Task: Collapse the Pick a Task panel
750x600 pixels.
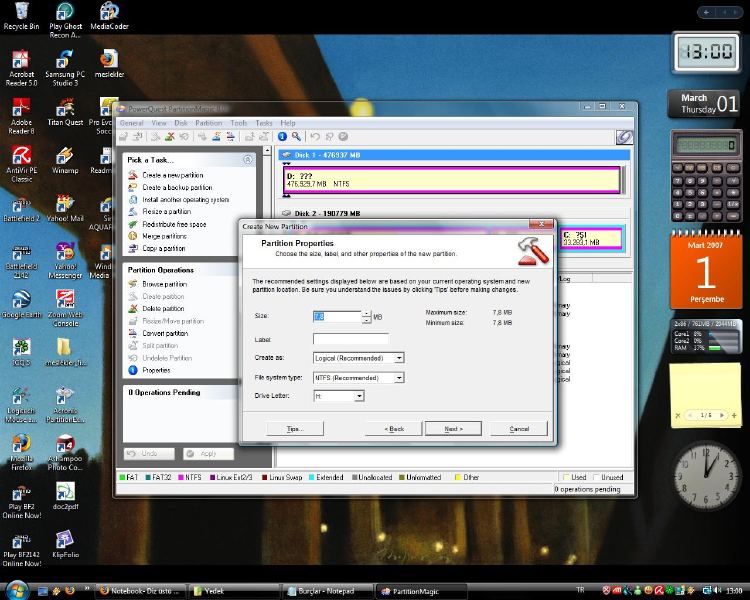Action: 248,160
